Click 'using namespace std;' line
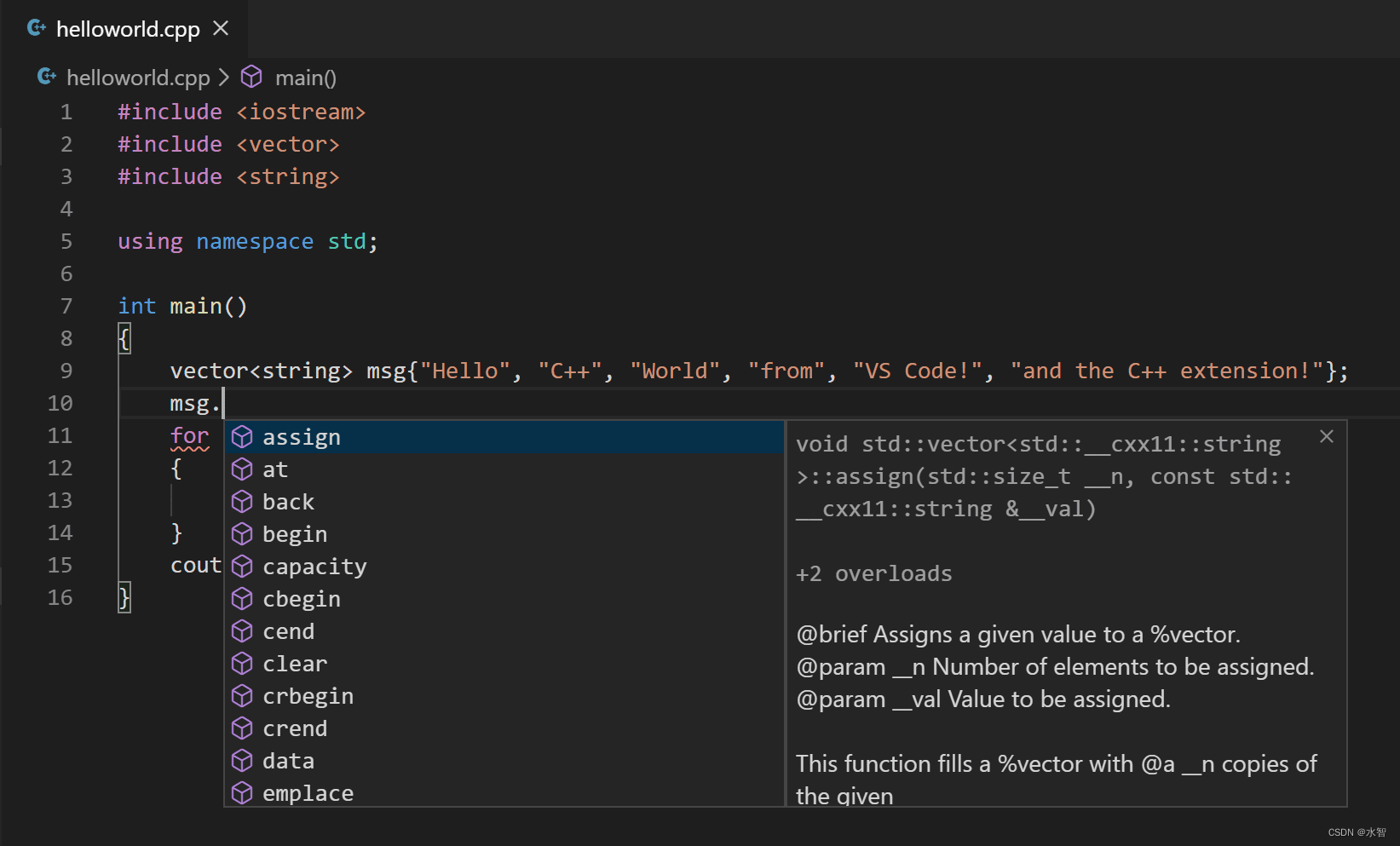The height and width of the screenshot is (846, 1400). (248, 241)
